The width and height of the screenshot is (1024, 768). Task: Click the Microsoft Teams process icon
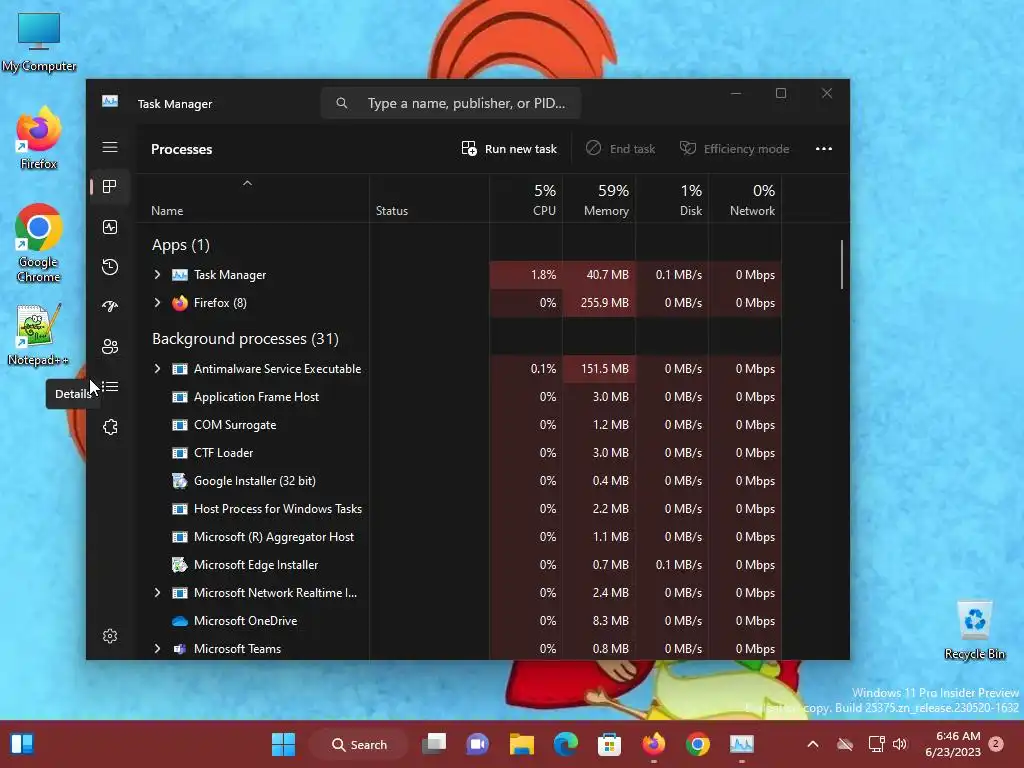(x=180, y=648)
